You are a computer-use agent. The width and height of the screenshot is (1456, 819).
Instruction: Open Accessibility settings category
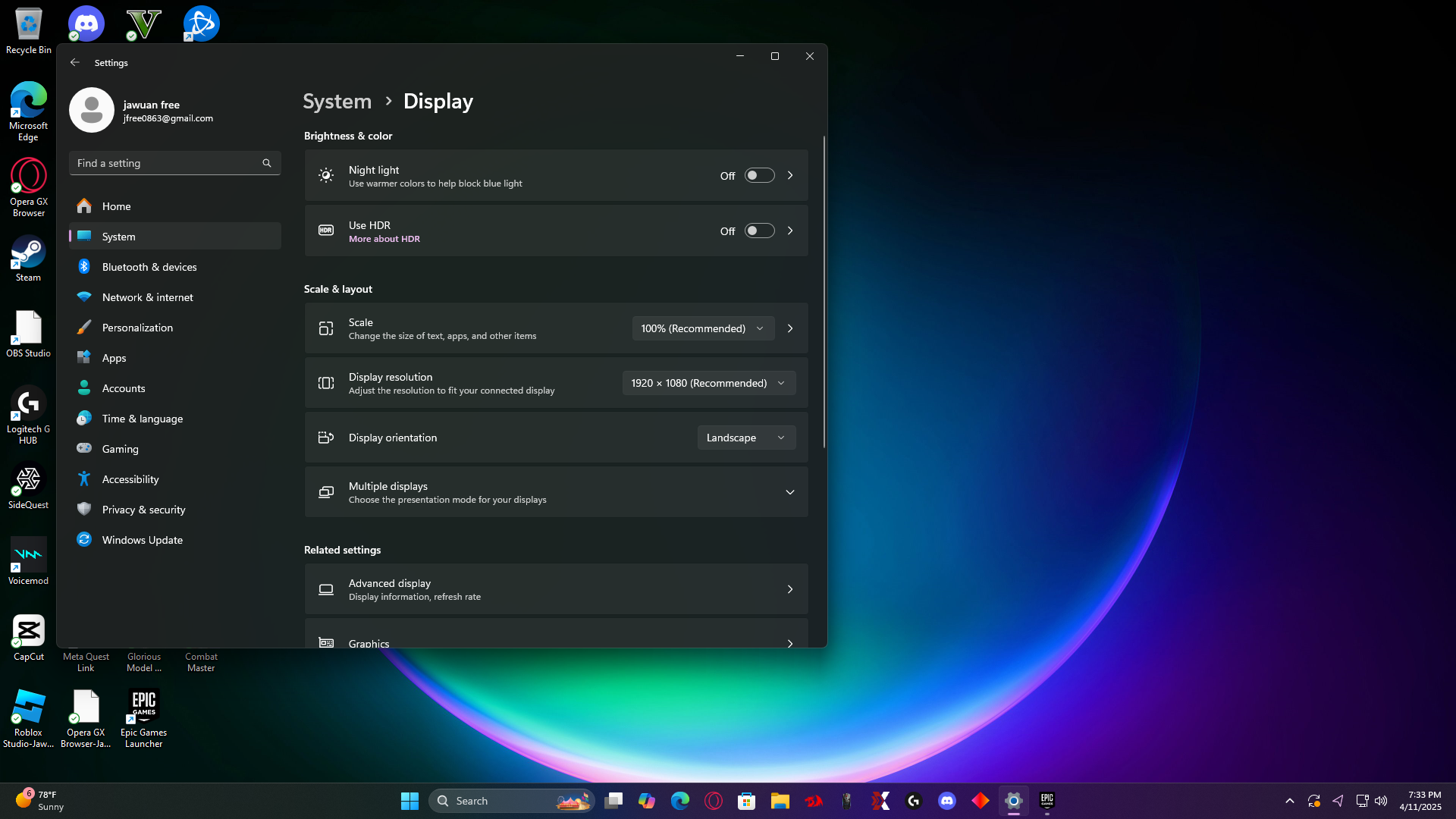(x=175, y=479)
